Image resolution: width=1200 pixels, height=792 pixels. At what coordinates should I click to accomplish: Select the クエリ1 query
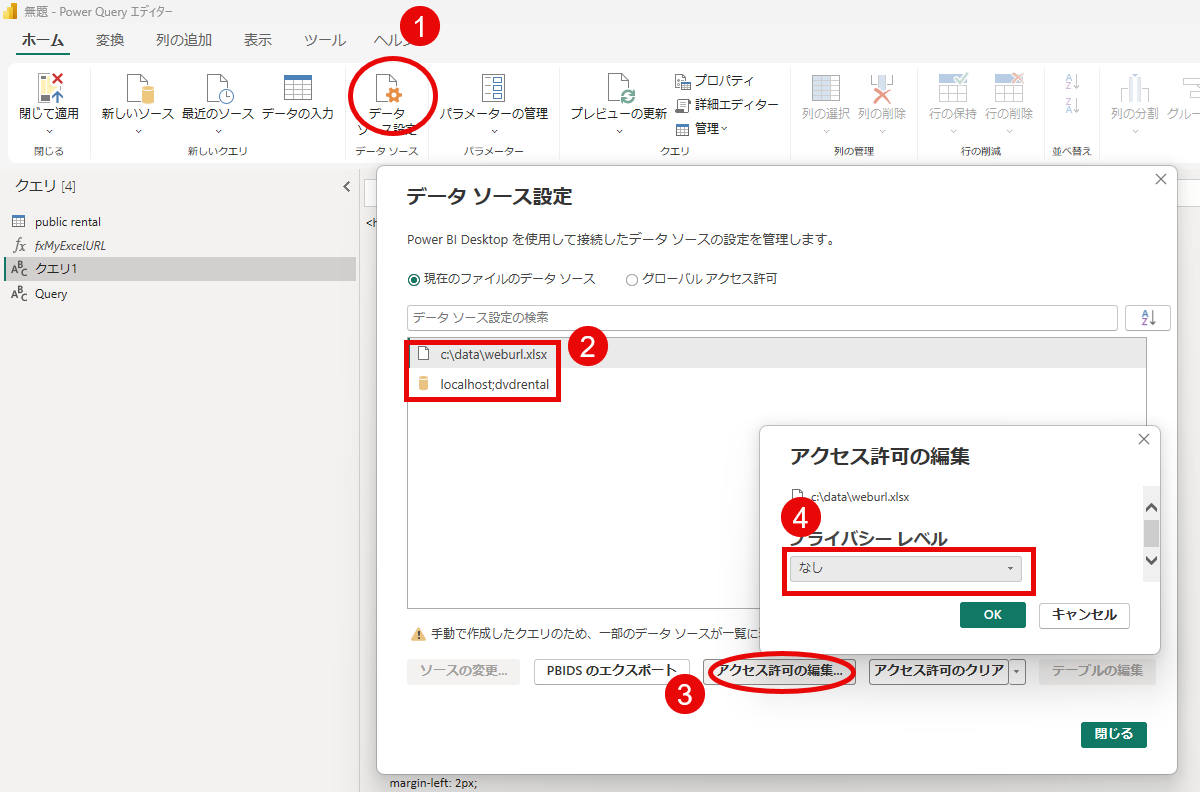pyautogui.click(x=179, y=269)
